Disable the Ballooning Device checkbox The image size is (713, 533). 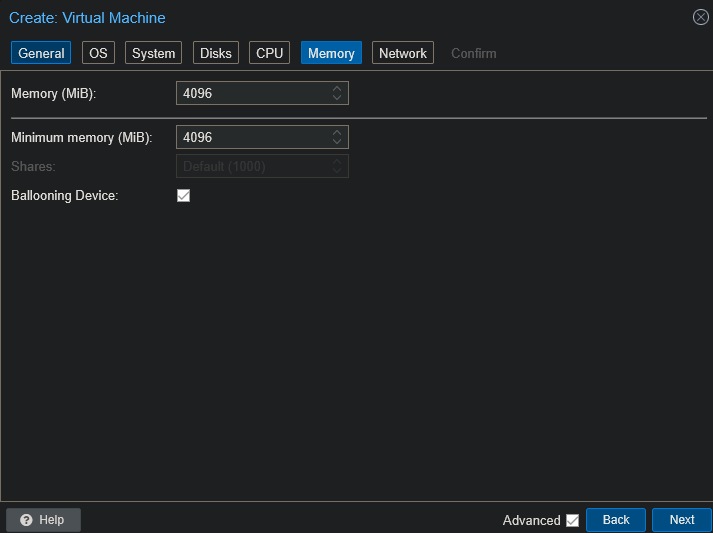coord(183,196)
